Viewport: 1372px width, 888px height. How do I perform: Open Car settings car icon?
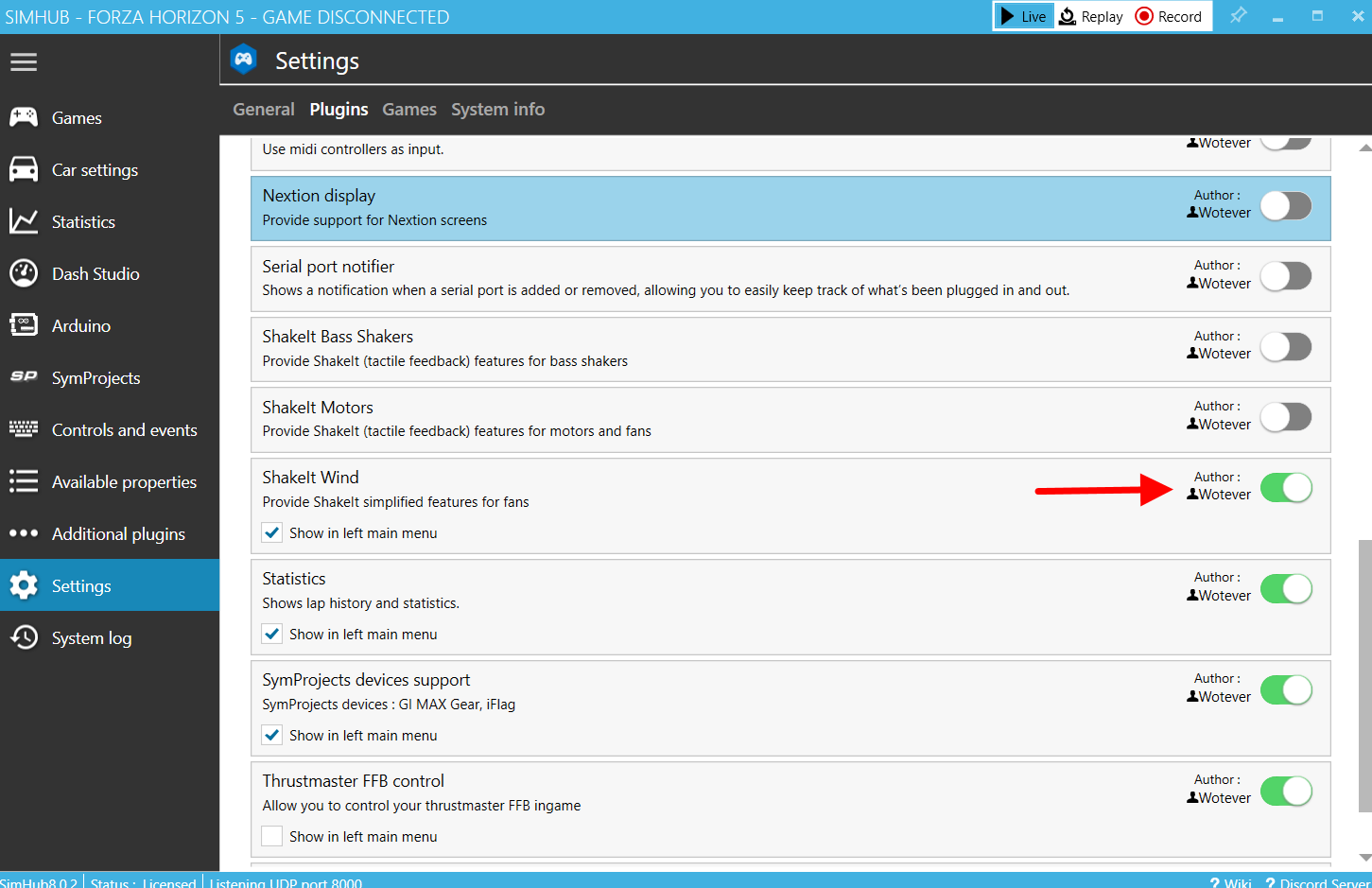(24, 169)
